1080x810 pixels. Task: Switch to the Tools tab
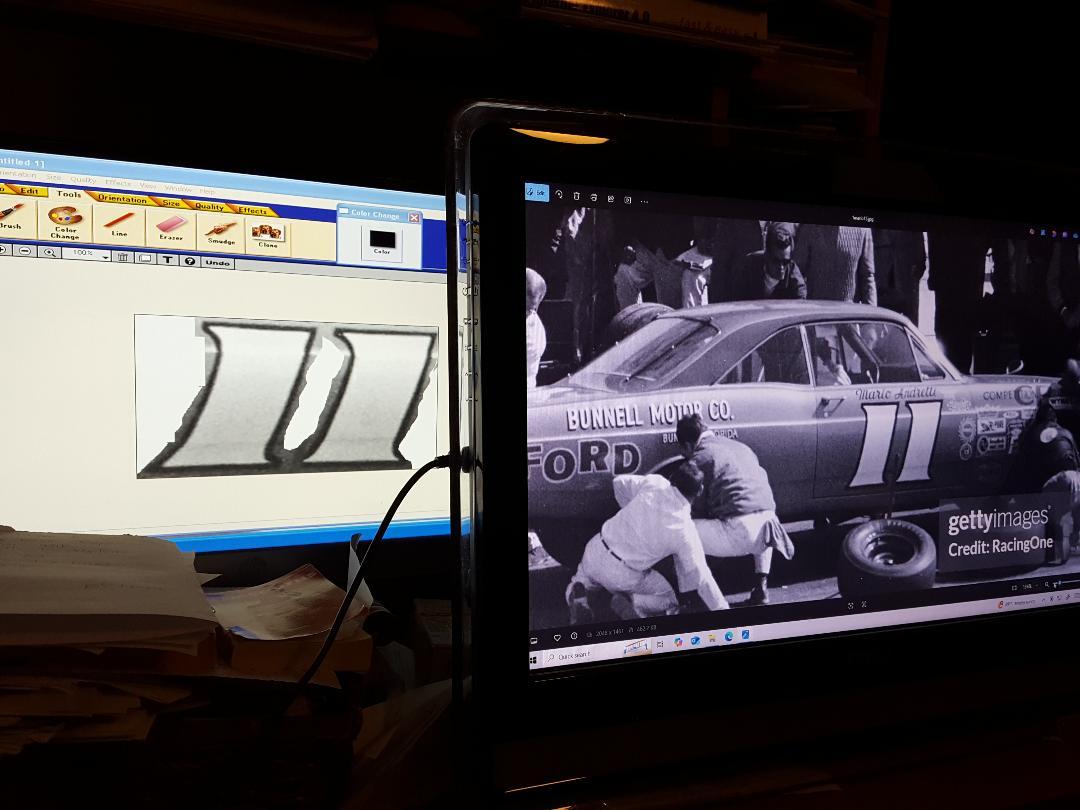pyautogui.click(x=69, y=194)
